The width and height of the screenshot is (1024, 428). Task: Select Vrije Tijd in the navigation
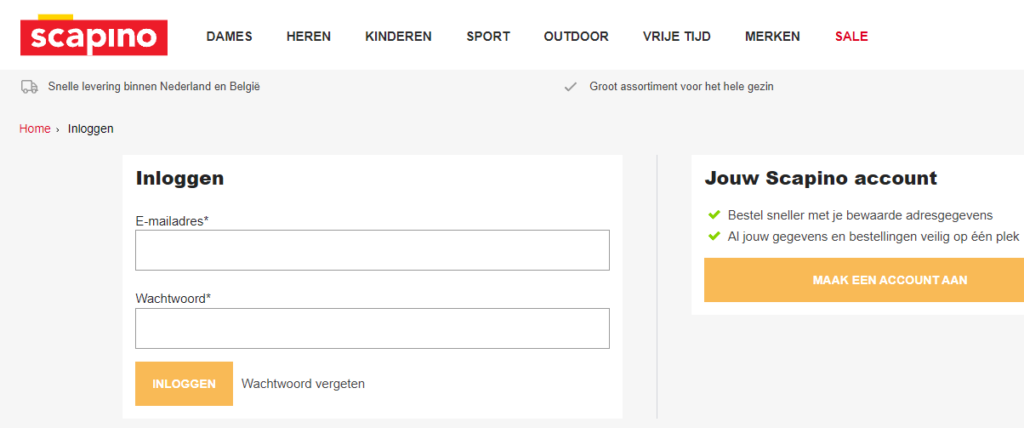click(677, 37)
